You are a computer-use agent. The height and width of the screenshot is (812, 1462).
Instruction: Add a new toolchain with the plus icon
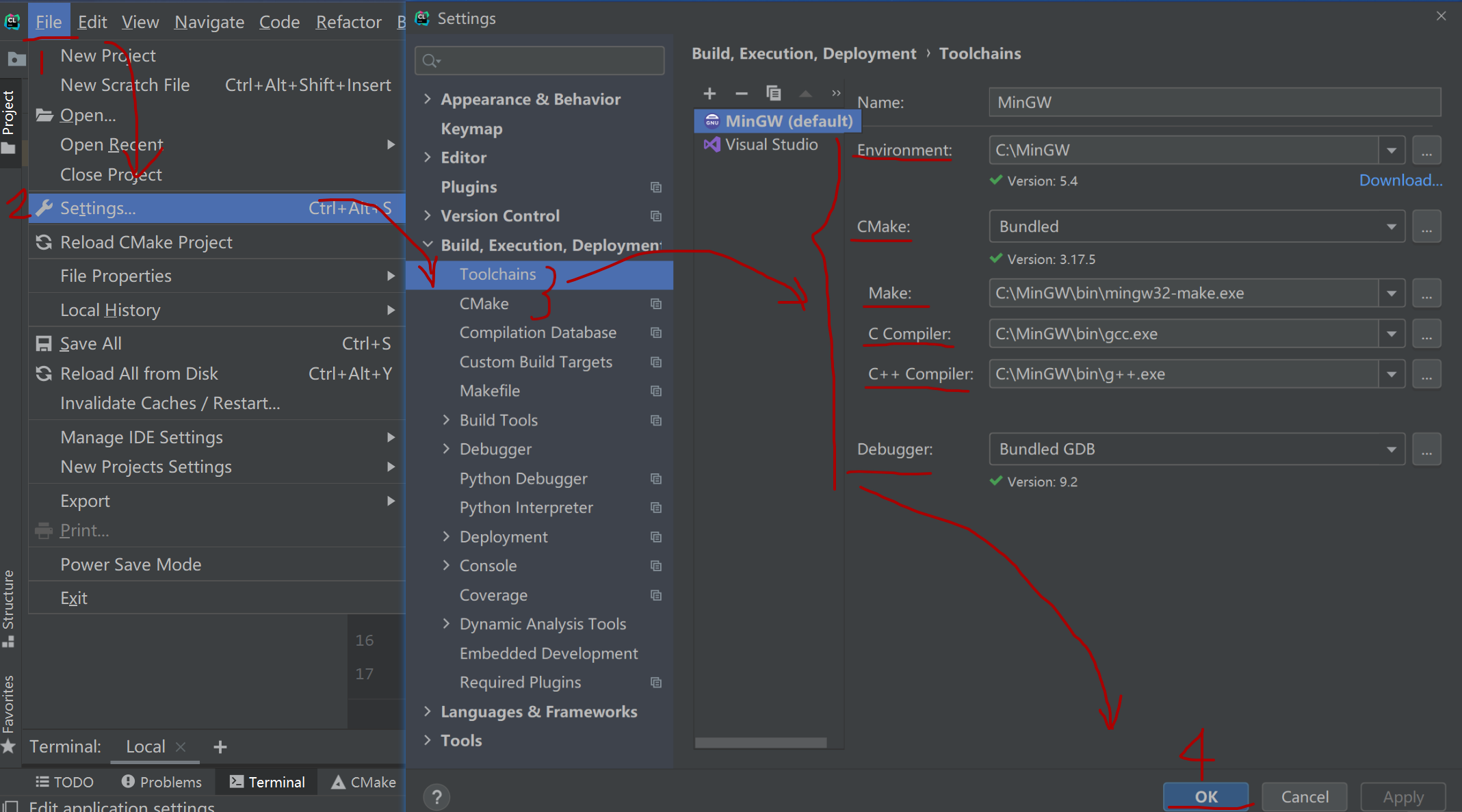pyautogui.click(x=709, y=93)
